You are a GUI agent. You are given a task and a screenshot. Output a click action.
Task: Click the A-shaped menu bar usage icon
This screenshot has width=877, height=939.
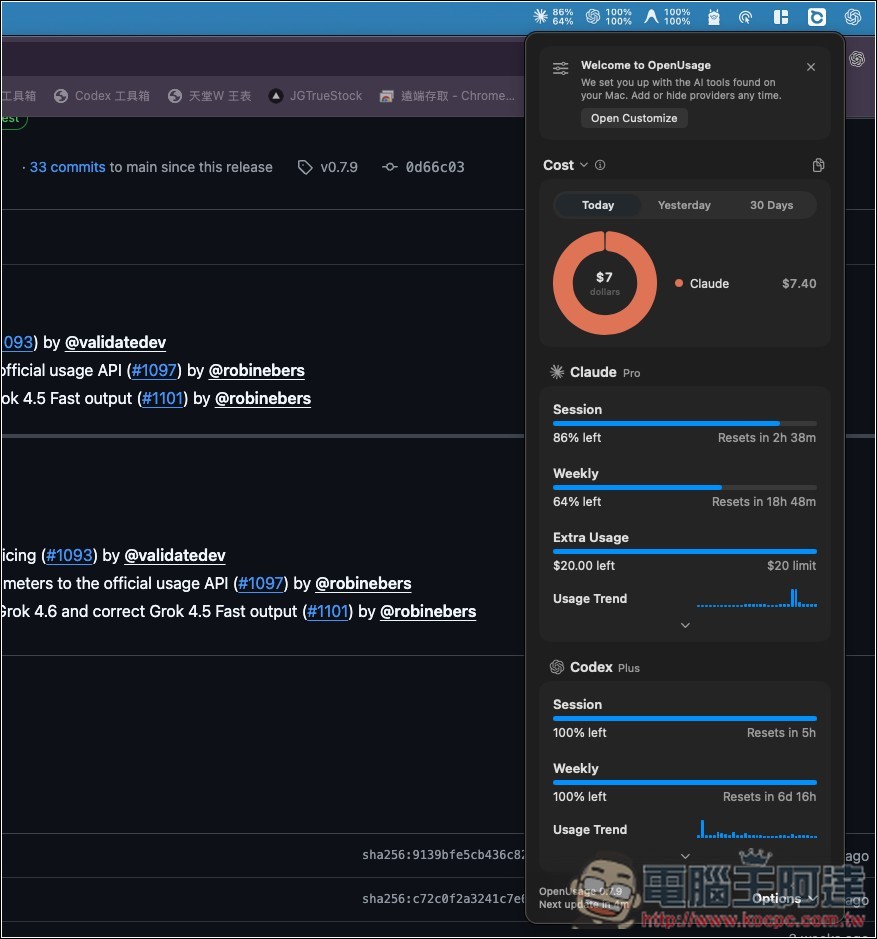[651, 16]
